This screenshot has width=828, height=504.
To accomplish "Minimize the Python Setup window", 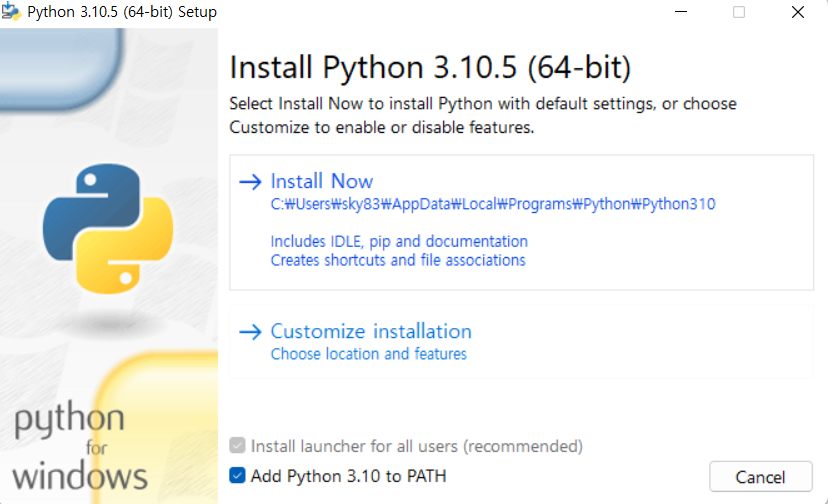I will (x=681, y=12).
